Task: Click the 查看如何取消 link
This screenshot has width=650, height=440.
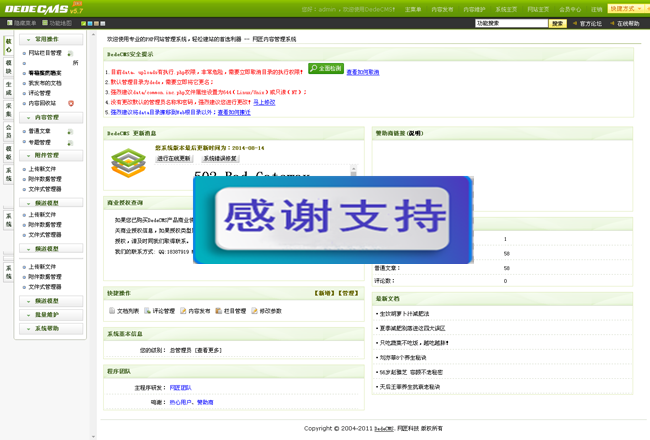Action: click(x=363, y=72)
